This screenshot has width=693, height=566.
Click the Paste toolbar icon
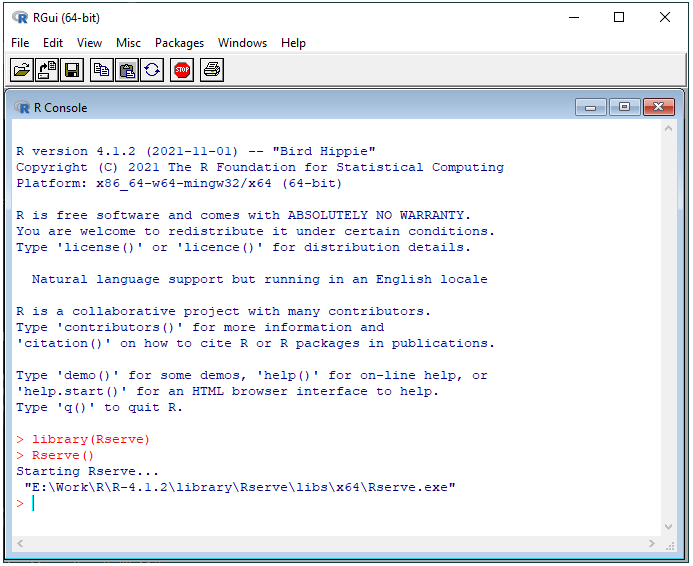point(127,70)
